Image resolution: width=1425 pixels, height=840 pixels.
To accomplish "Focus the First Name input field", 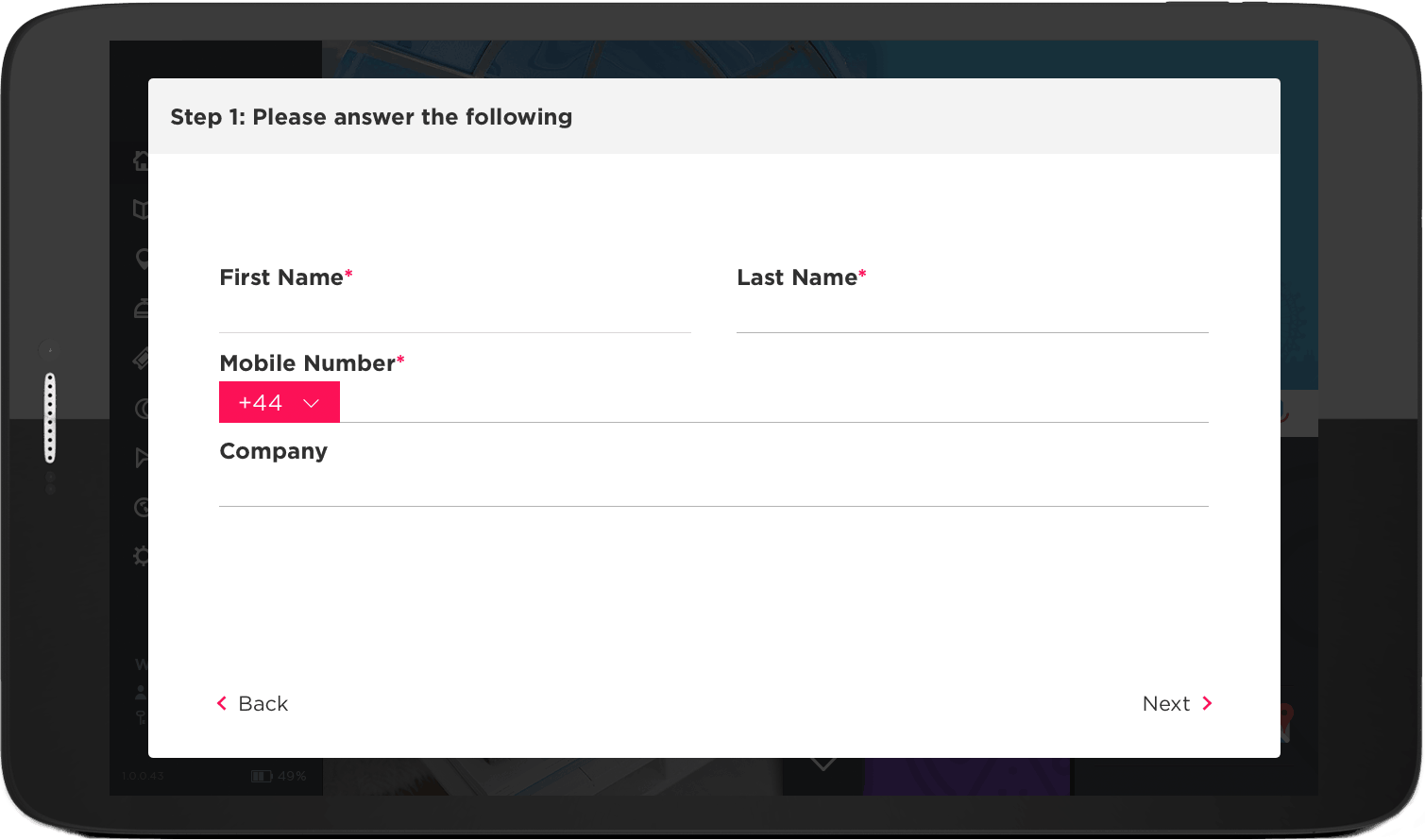I will coord(455,314).
